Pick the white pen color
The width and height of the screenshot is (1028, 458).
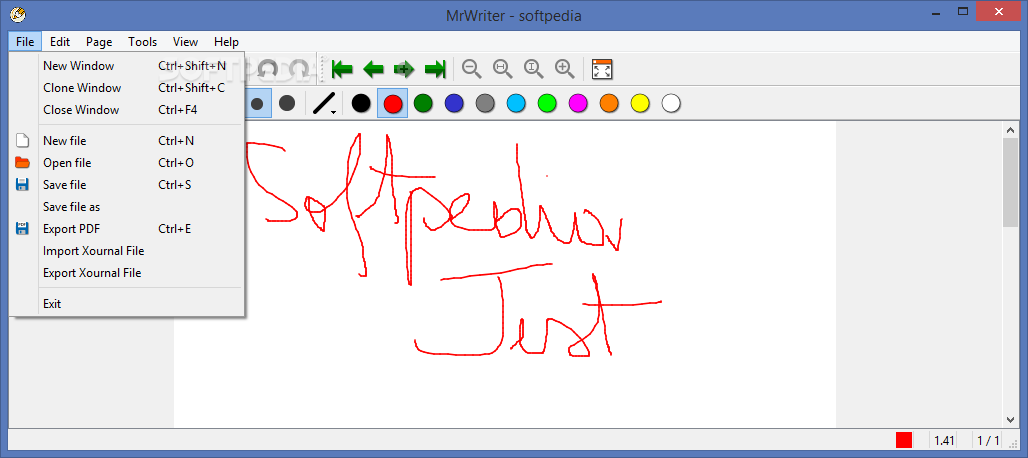coord(671,104)
